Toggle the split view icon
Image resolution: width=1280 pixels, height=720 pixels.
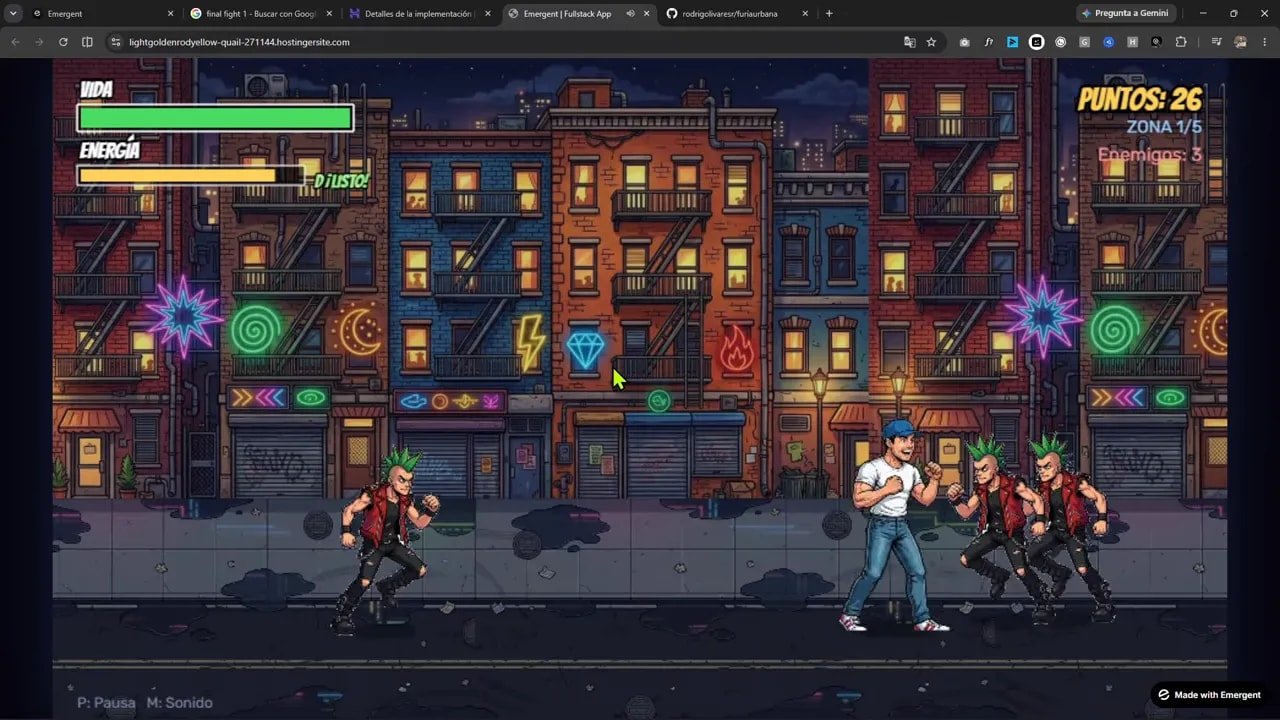coord(87,42)
